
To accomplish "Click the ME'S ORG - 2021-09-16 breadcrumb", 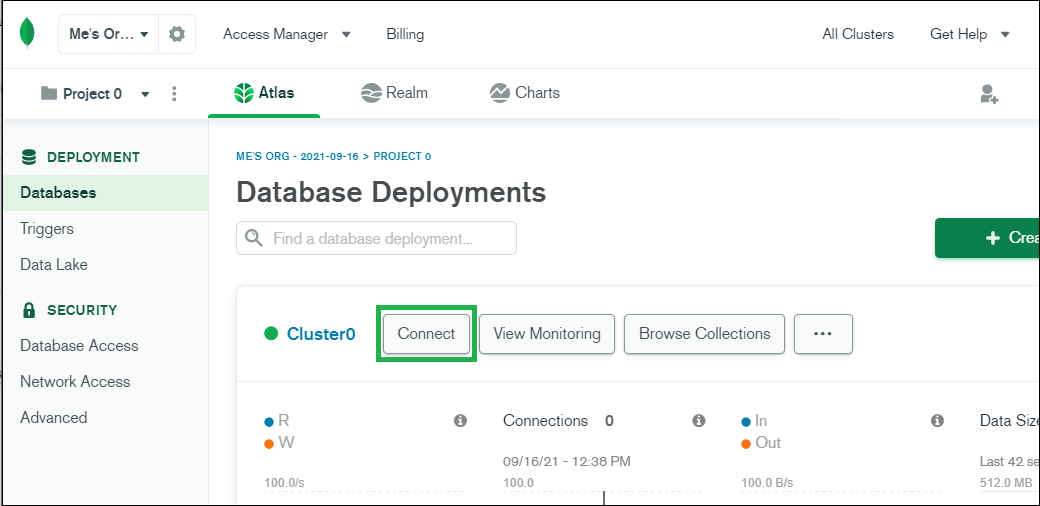I will point(297,157).
